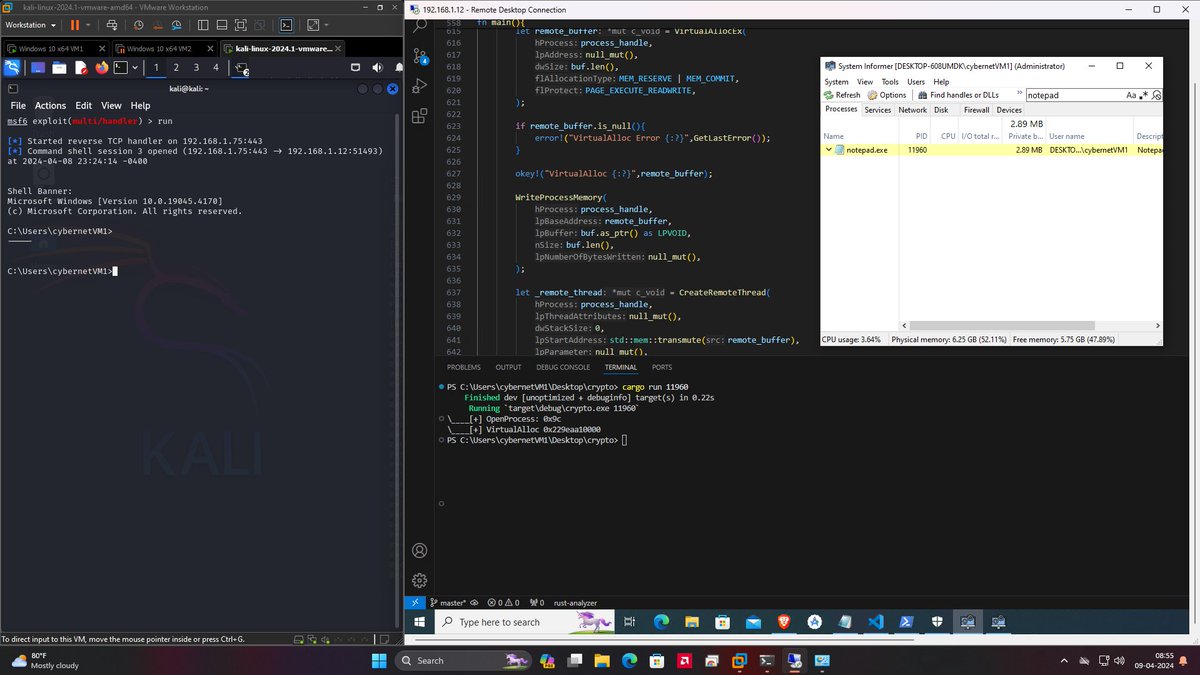Open Tools menu in System Informer

tap(890, 82)
